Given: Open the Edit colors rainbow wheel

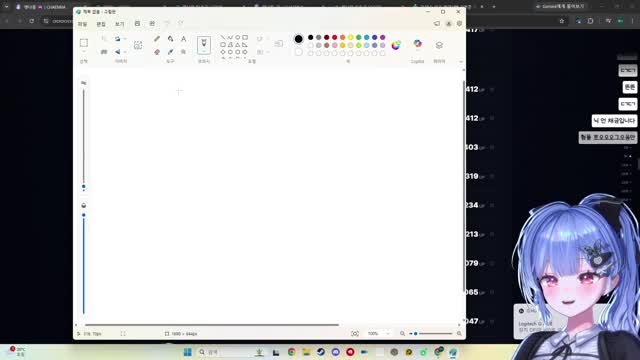Looking at the screenshot, I should [x=396, y=45].
